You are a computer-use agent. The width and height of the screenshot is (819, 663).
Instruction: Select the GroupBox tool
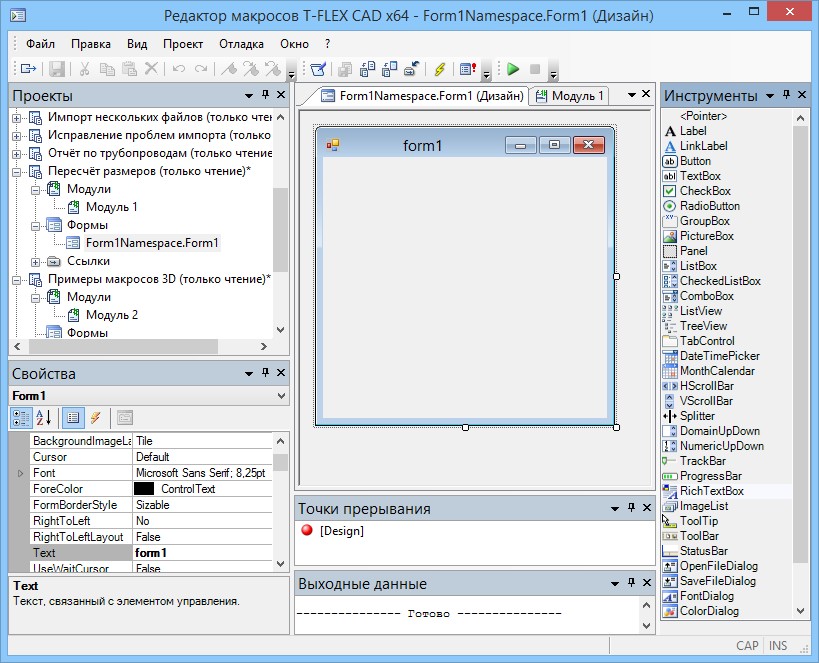tap(705, 221)
